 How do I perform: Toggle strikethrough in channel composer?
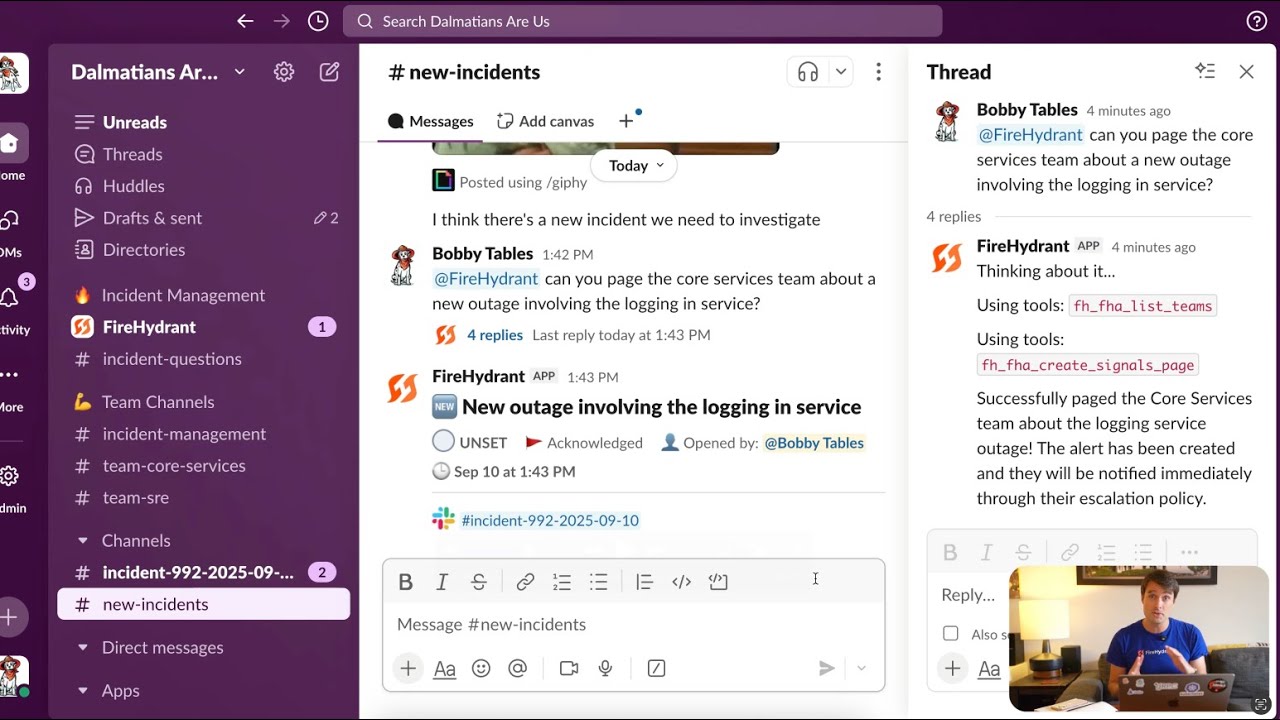[x=478, y=582]
